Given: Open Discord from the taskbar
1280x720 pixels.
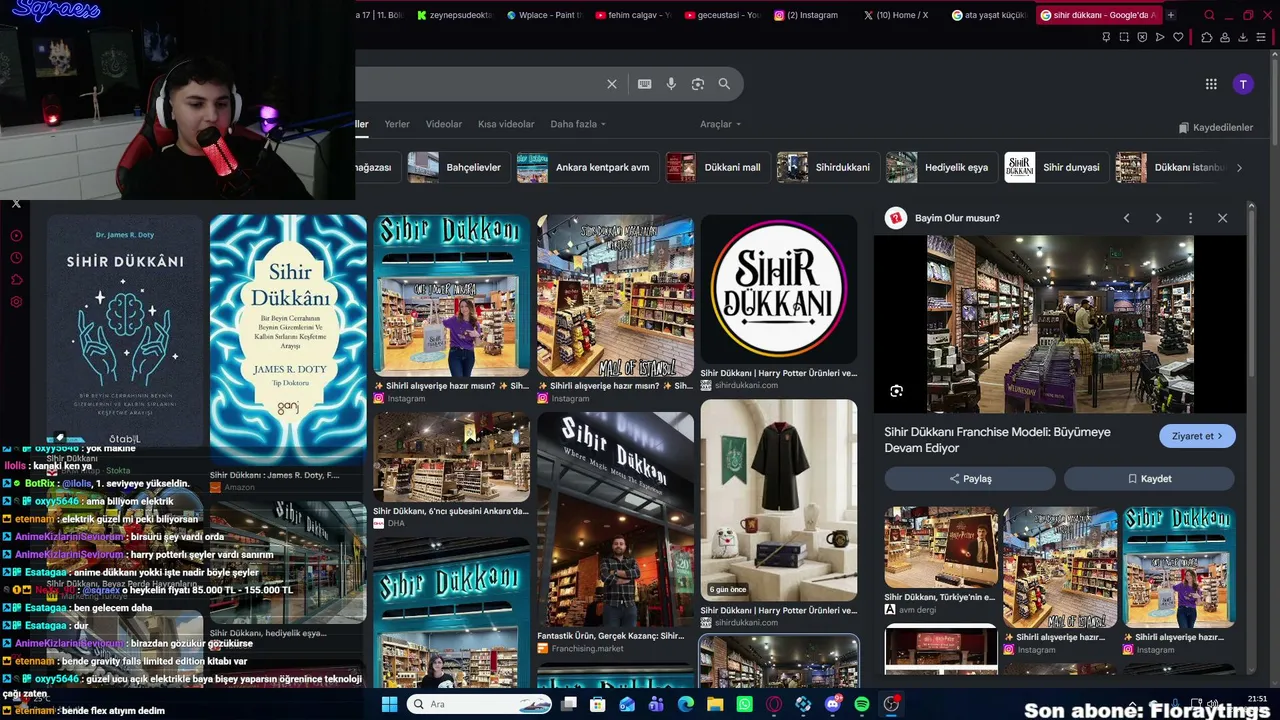Looking at the screenshot, I should click(833, 704).
